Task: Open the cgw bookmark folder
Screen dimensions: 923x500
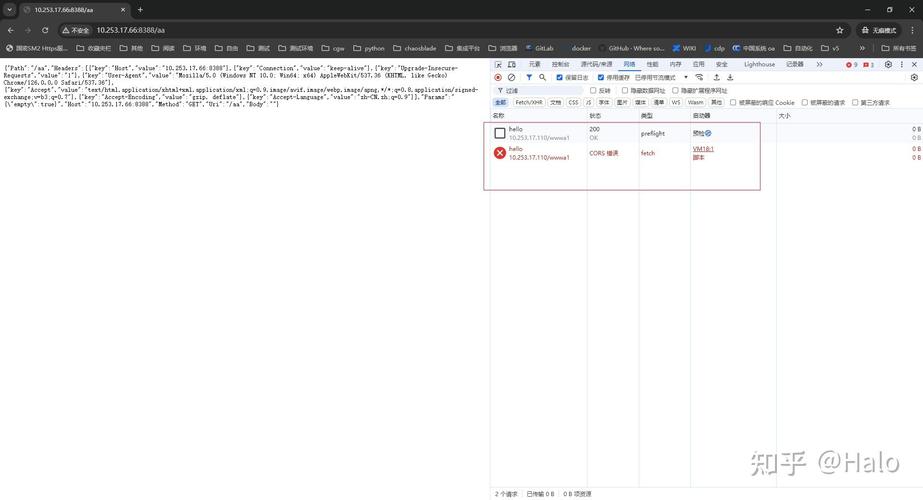Action: point(333,48)
